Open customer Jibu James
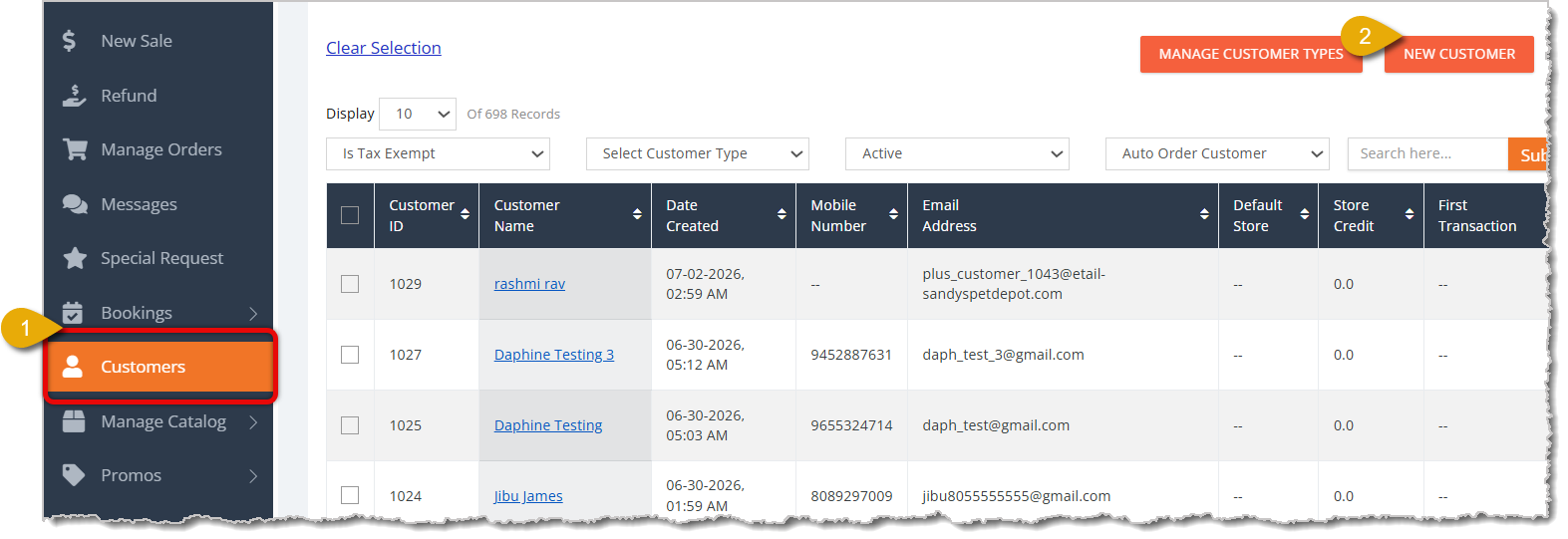The width and height of the screenshot is (1568, 539). point(528,496)
